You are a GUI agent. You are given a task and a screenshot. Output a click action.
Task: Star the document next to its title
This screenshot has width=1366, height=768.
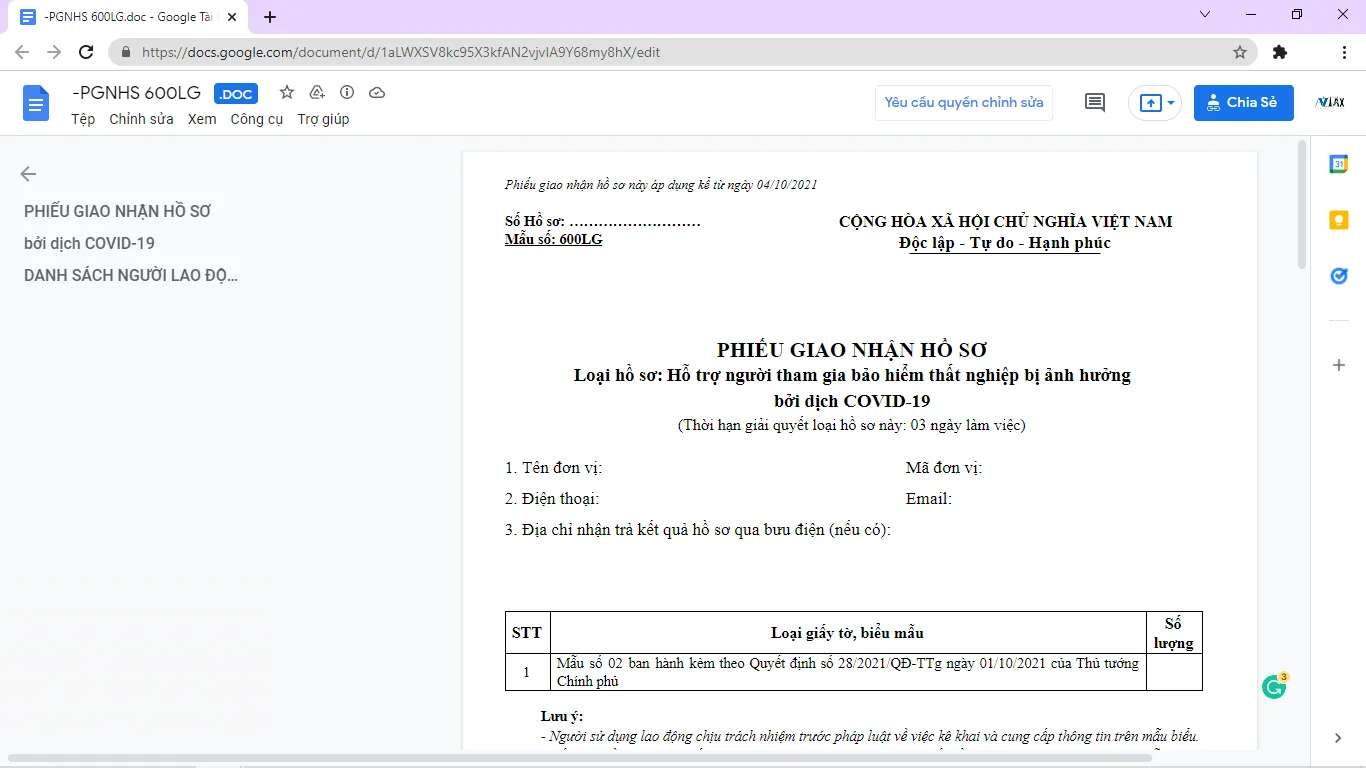286,92
